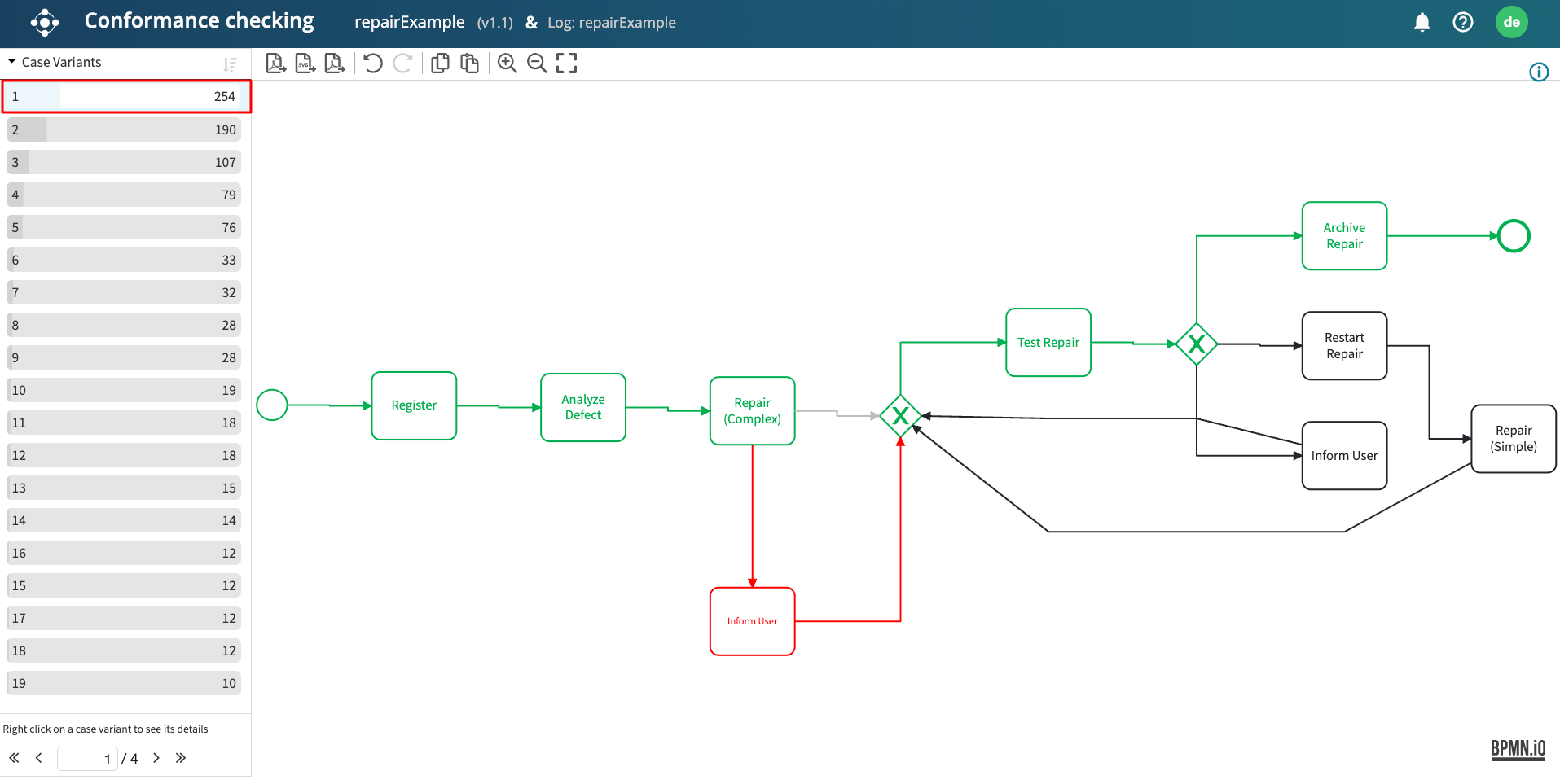Go to next page of variants
The width and height of the screenshot is (1560, 784).
(x=156, y=758)
